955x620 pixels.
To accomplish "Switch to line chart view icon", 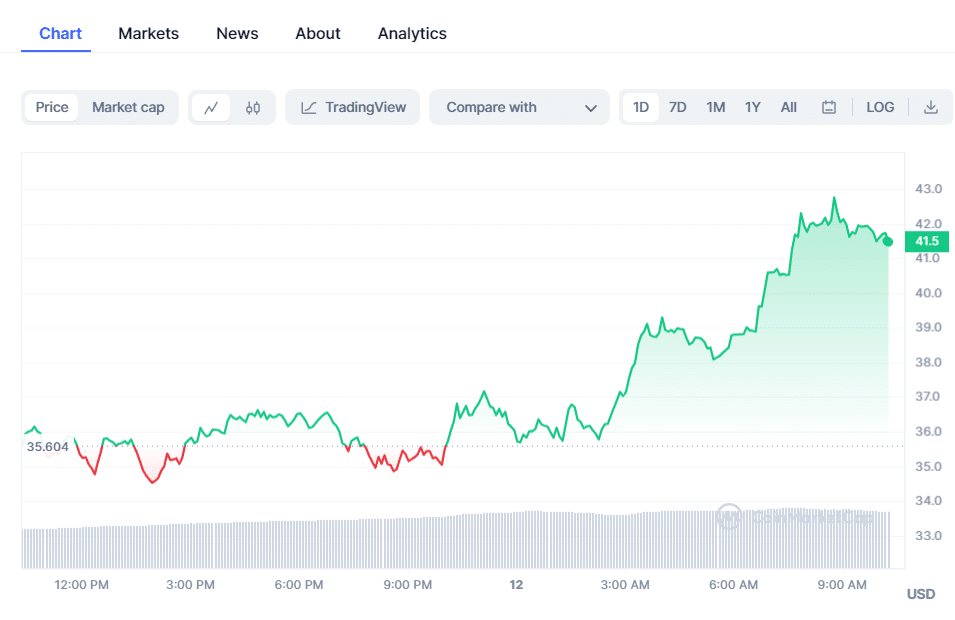I will [x=211, y=108].
